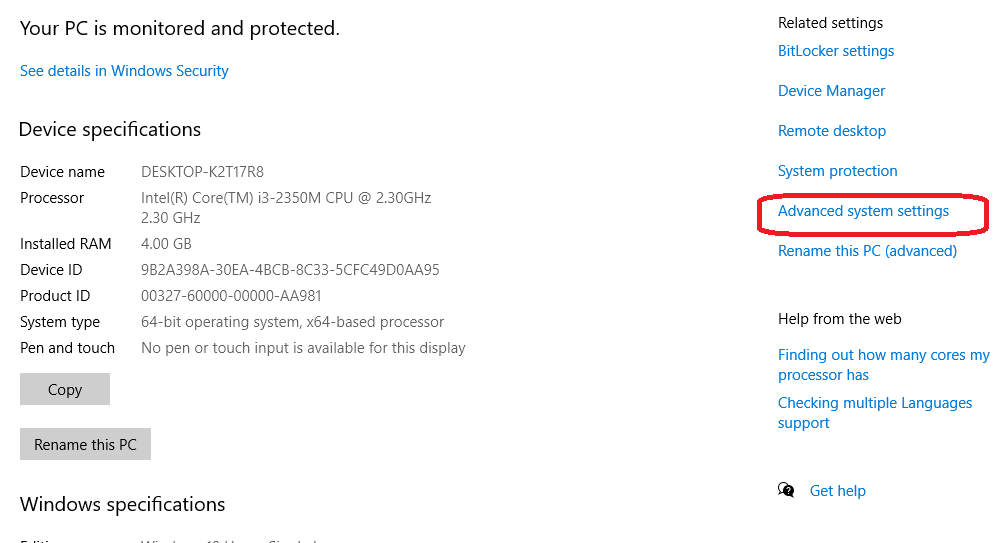Open Checking multiple Languages support link
The image size is (1008, 543).
875,413
